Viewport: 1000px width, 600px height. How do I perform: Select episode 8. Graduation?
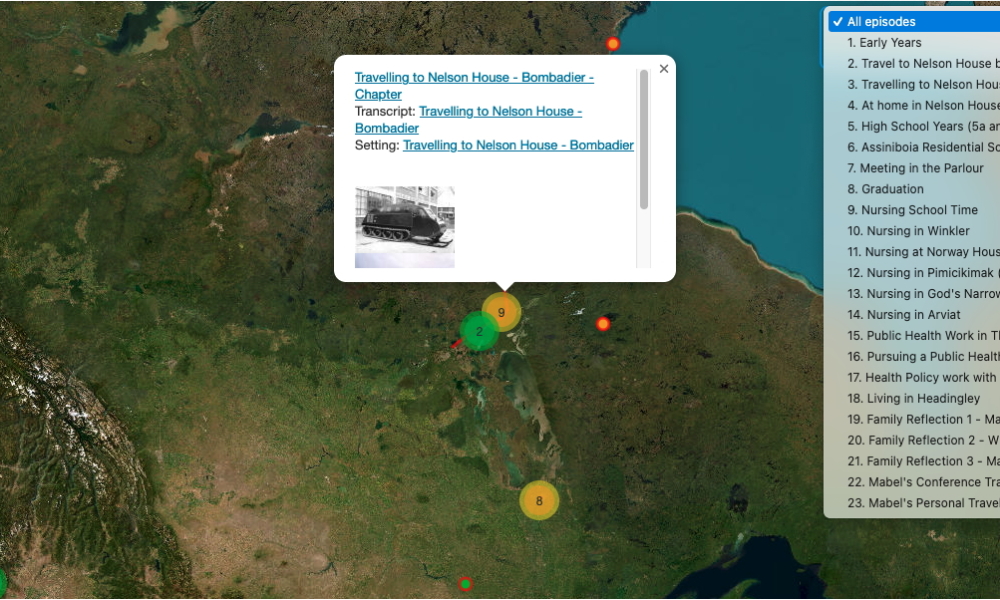click(x=885, y=190)
